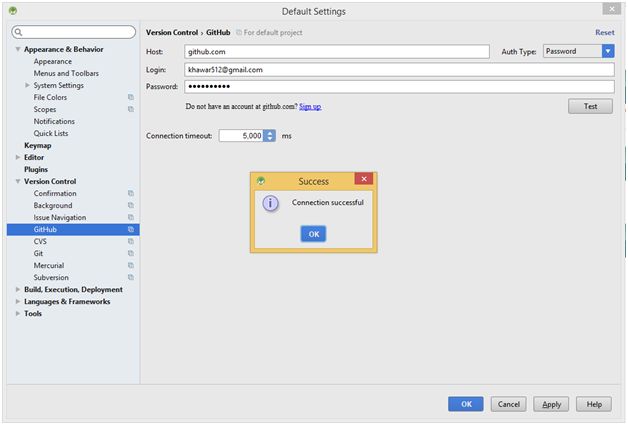The height and width of the screenshot is (425, 628).
Task: Open the Auth Type dropdown
Action: [607, 51]
